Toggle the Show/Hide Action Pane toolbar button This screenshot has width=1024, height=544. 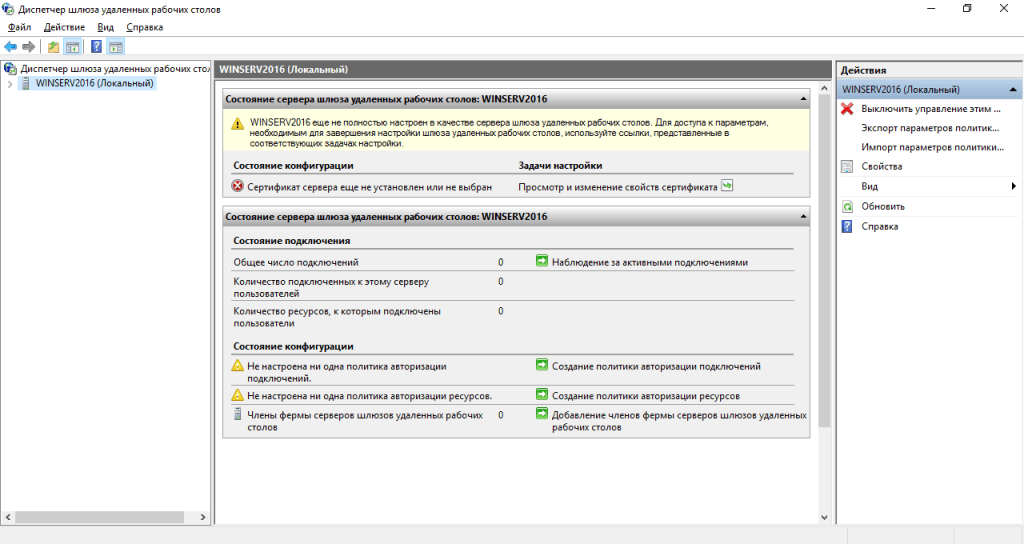(116, 46)
